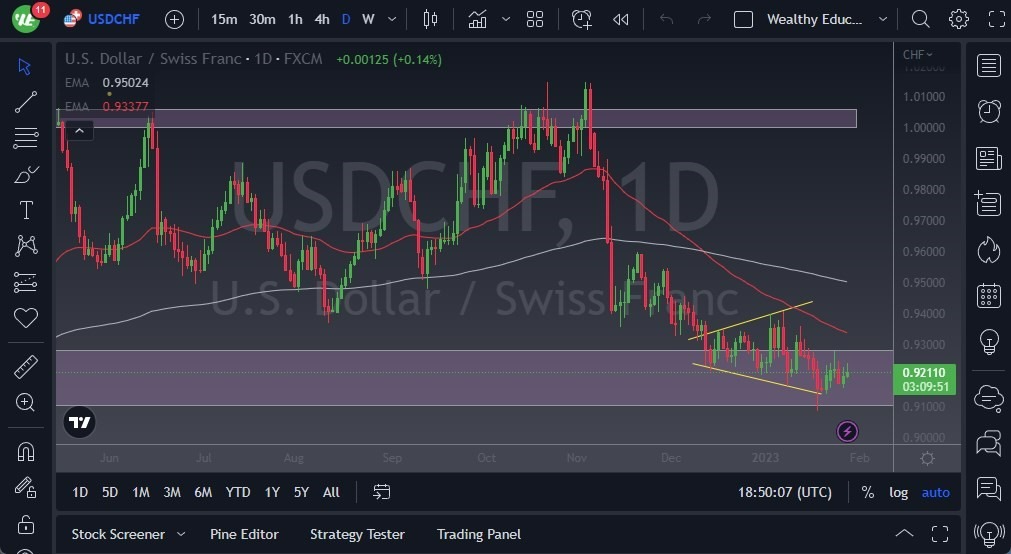Select the 5D date range
The height and width of the screenshot is (554, 1011).
(110, 492)
